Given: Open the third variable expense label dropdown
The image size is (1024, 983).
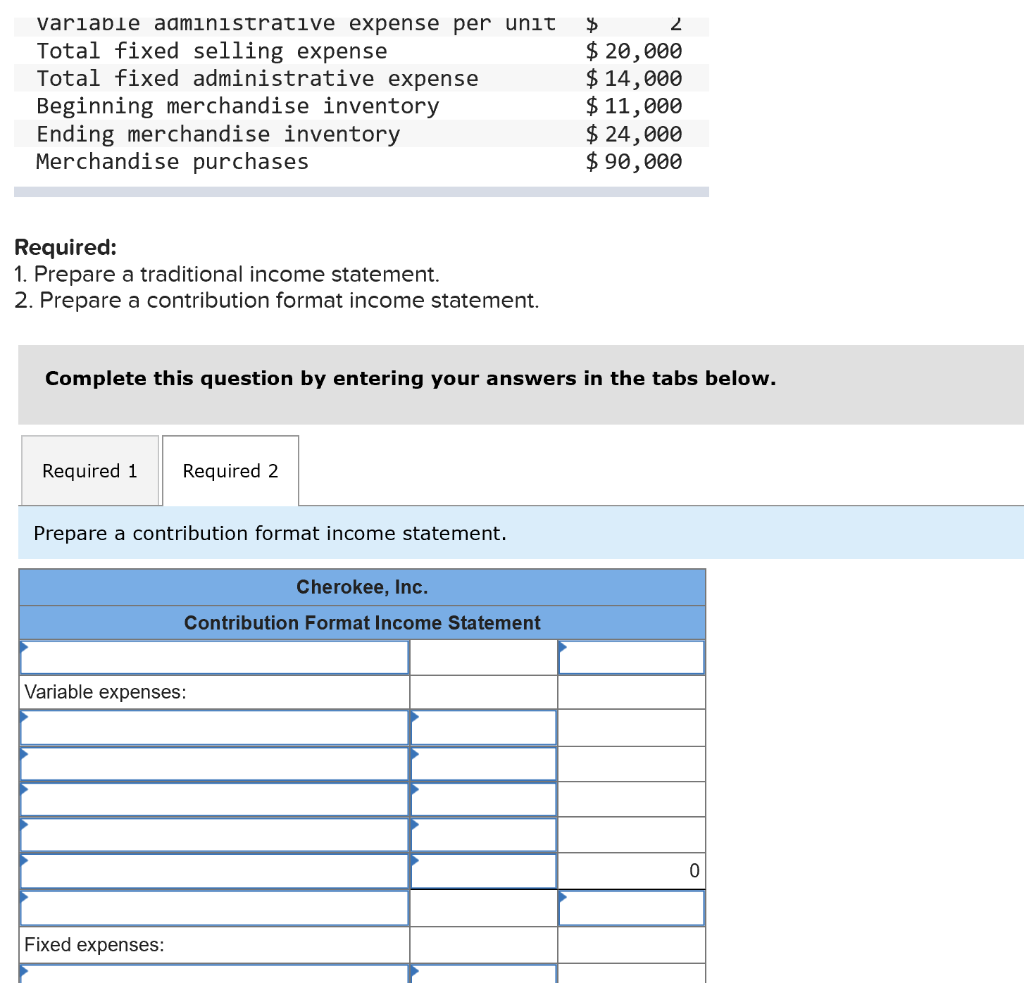Looking at the screenshot, I should point(214,799).
